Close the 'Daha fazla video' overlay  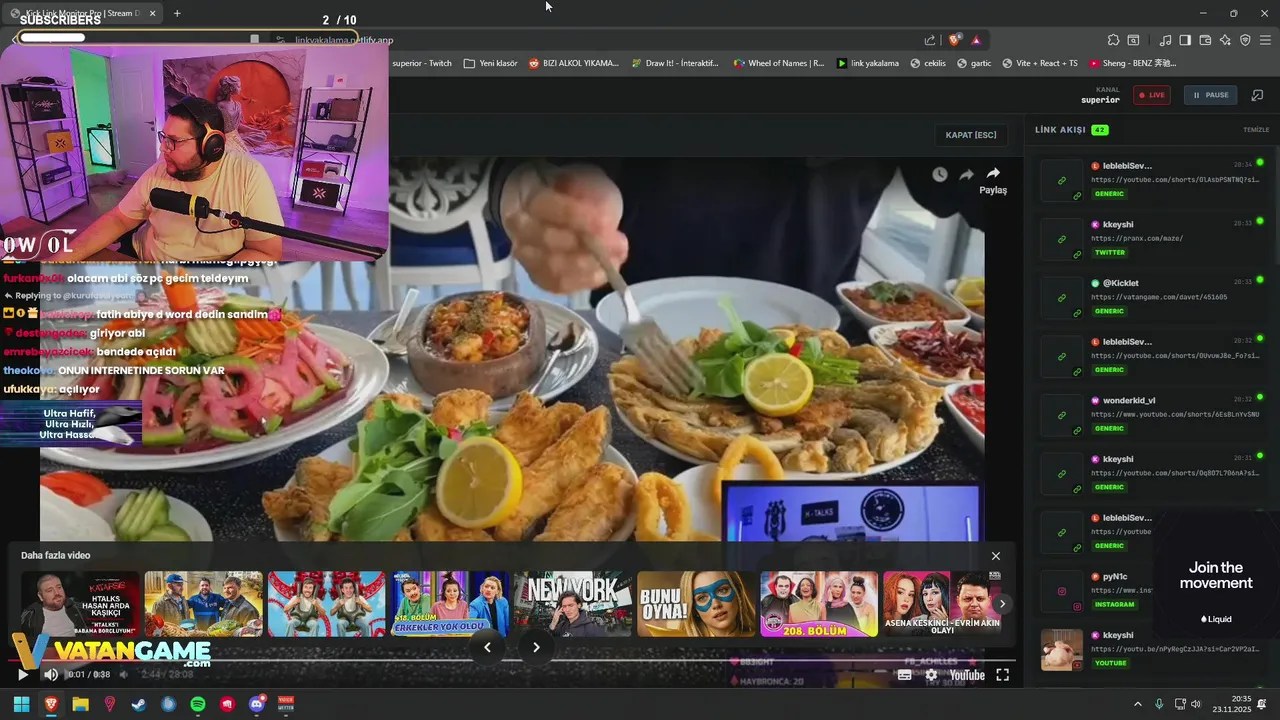(995, 556)
